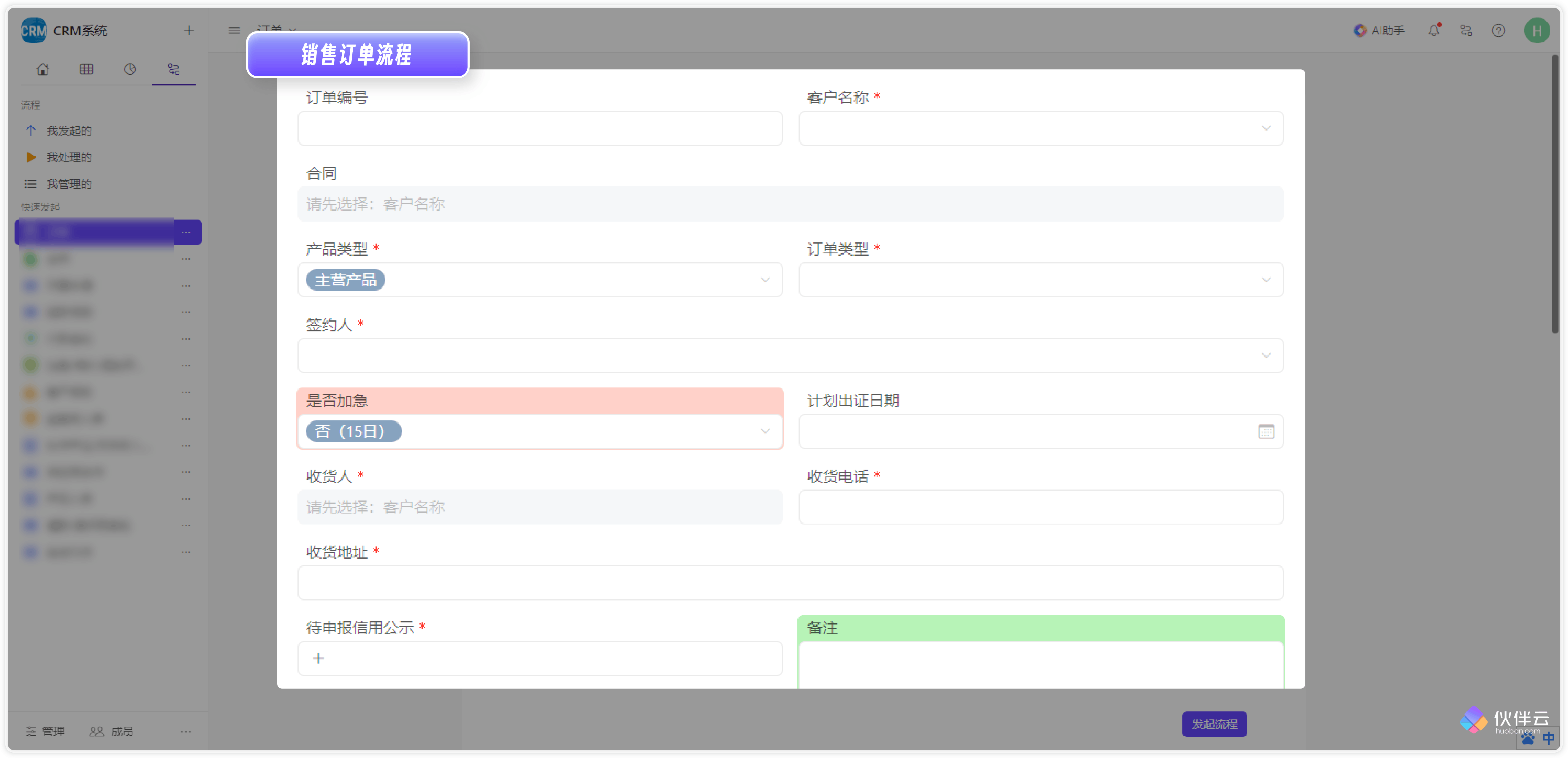Click the workflow icon in top-right header
The image size is (1568, 758).
1466,31
